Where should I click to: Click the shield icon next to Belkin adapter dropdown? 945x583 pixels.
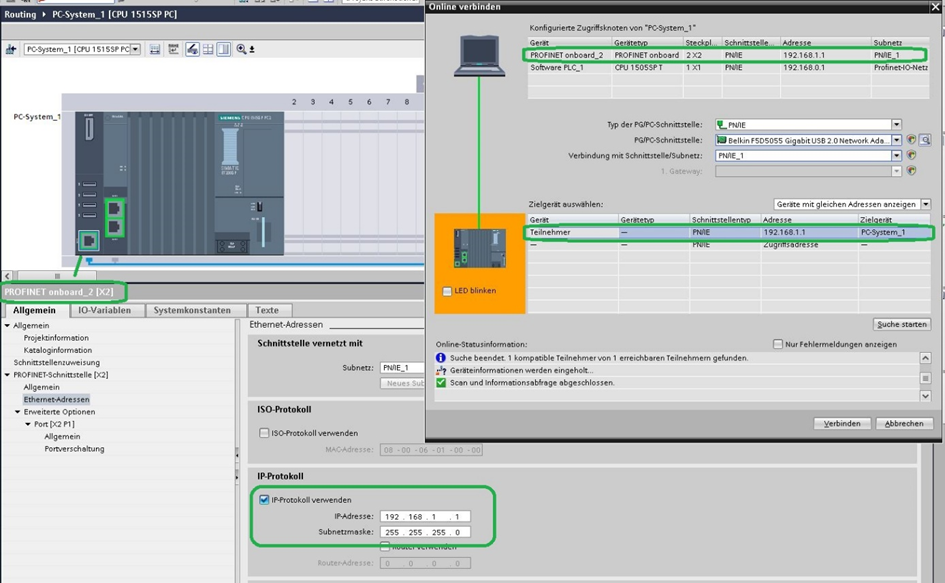pyautogui.click(x=911, y=140)
